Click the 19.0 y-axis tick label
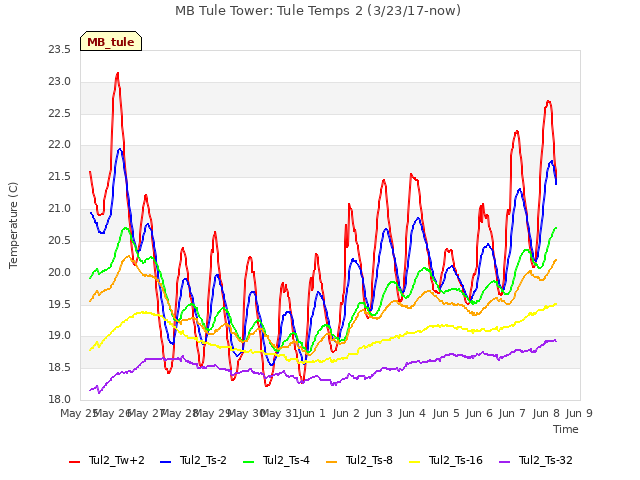 (x=60, y=336)
